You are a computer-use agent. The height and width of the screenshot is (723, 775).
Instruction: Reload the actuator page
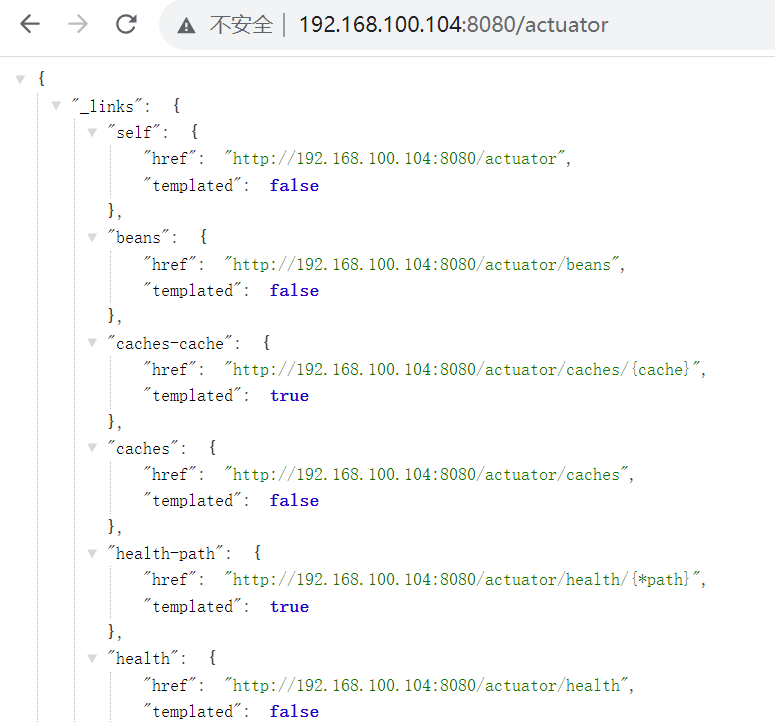tap(126, 25)
